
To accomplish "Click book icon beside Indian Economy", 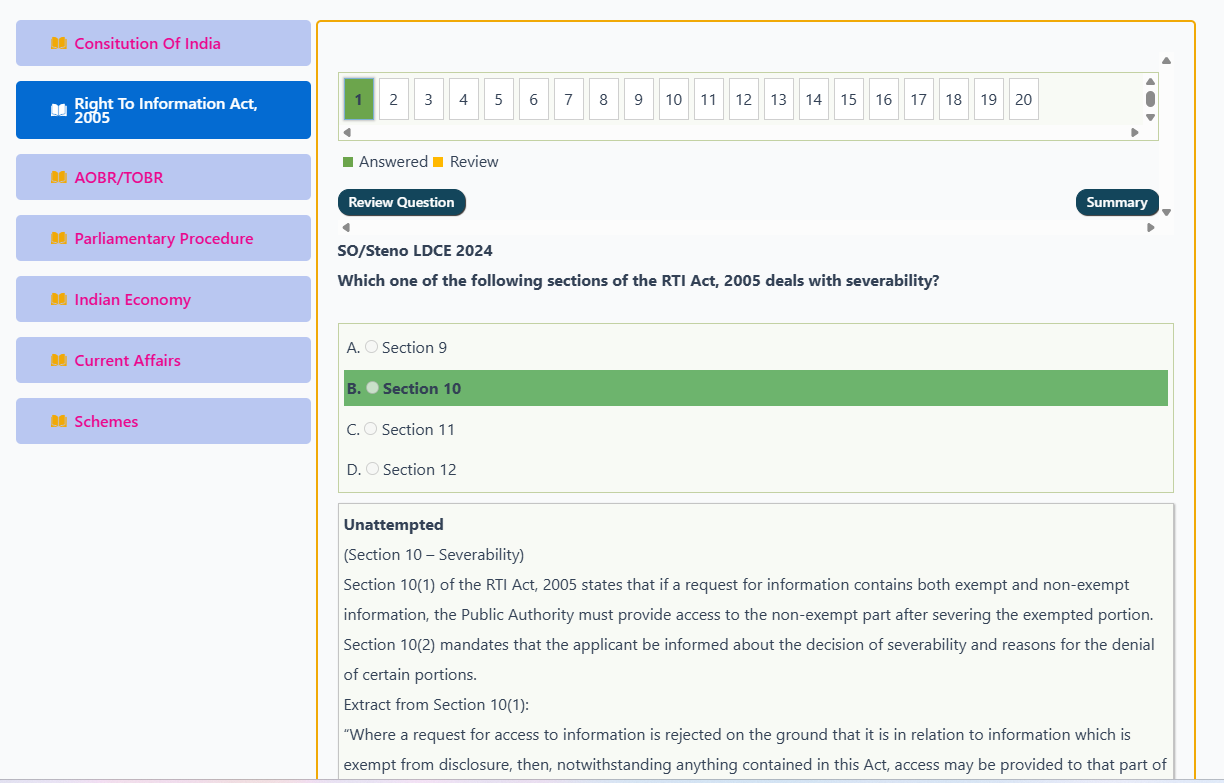I will [x=59, y=300].
